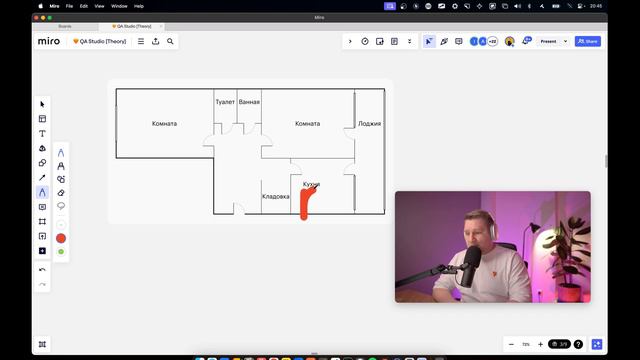Open board Search magnifier
This screenshot has height=360, width=640.
pyautogui.click(x=170, y=41)
